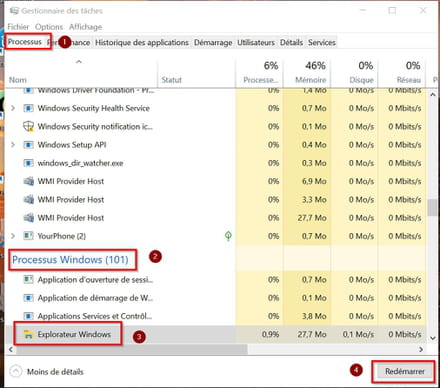Expand the Windows Security Health Service row
Screen dimensions: 440x388
click(x=13, y=108)
